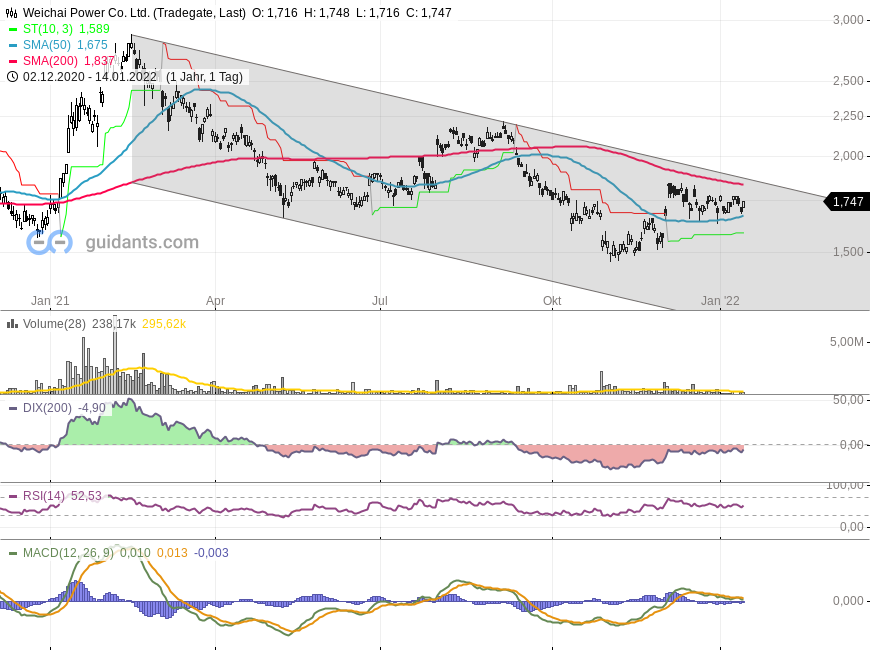Click the Jul time axis label
This screenshot has height=650, width=870.
(380, 301)
